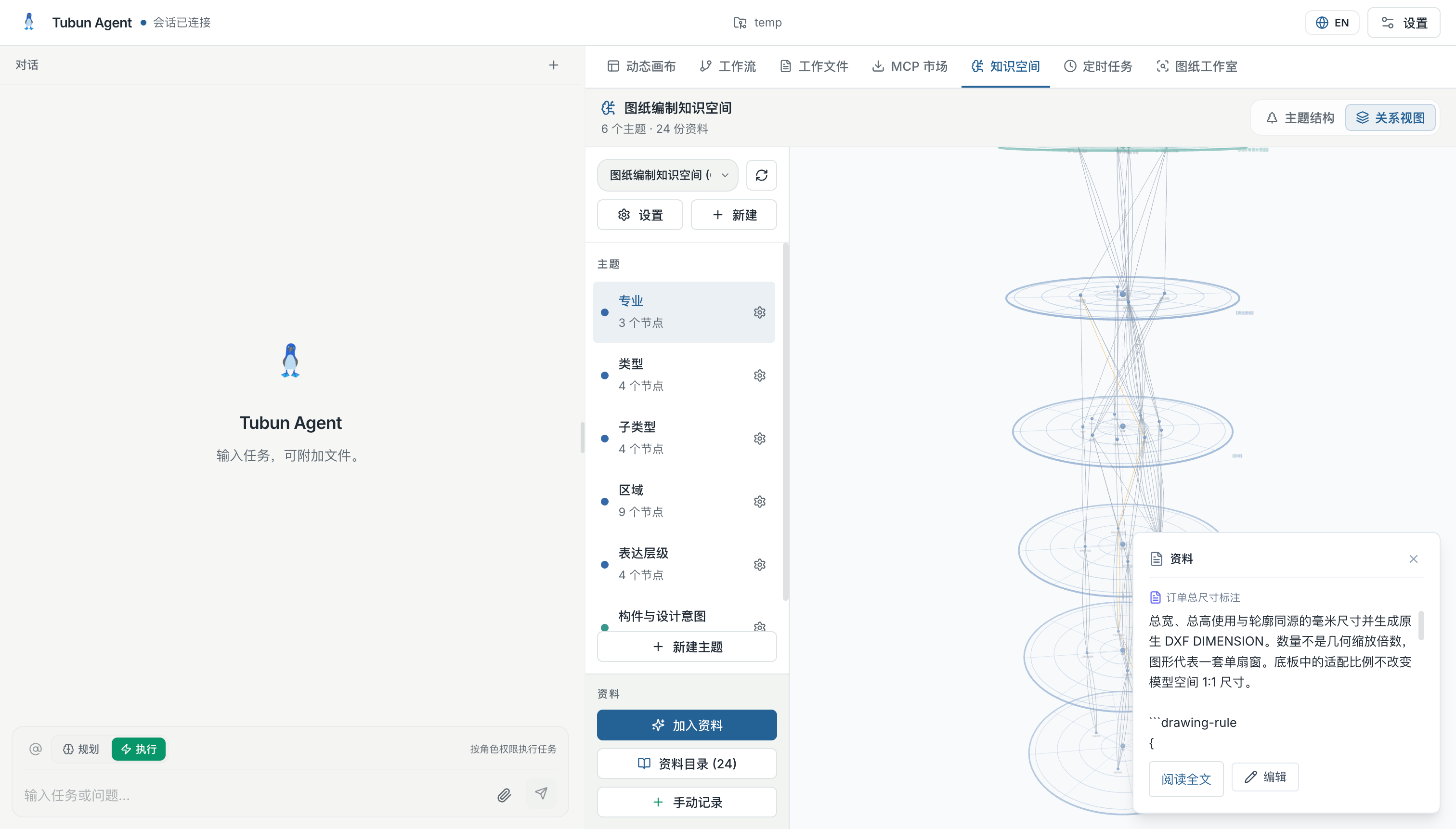This screenshot has width=1456, height=829.
Task: Open settings gear for 专业 topic
Action: (759, 312)
